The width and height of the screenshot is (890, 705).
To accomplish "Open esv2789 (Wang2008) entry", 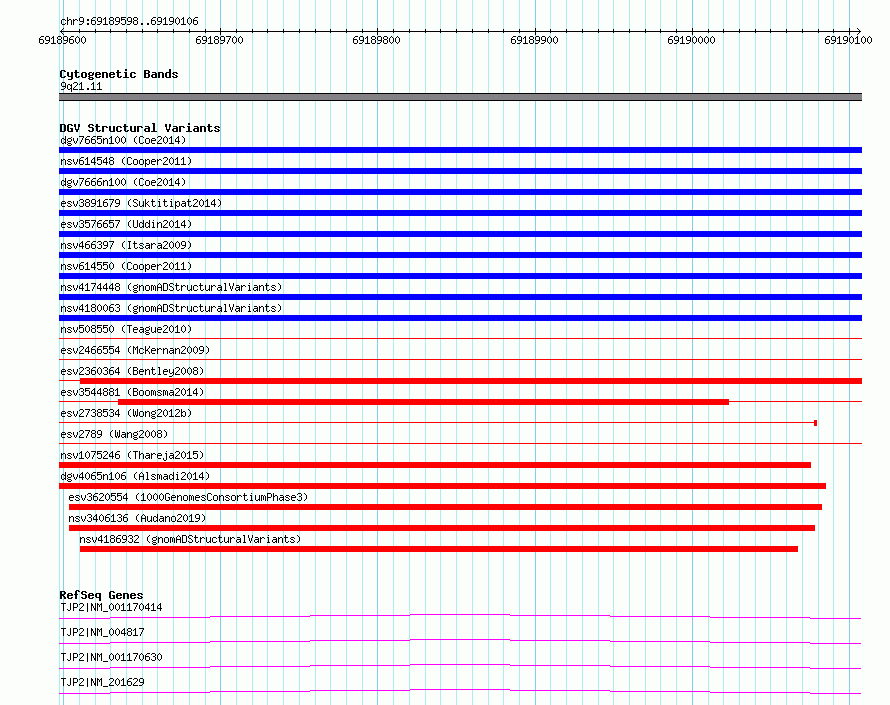I will (114, 434).
